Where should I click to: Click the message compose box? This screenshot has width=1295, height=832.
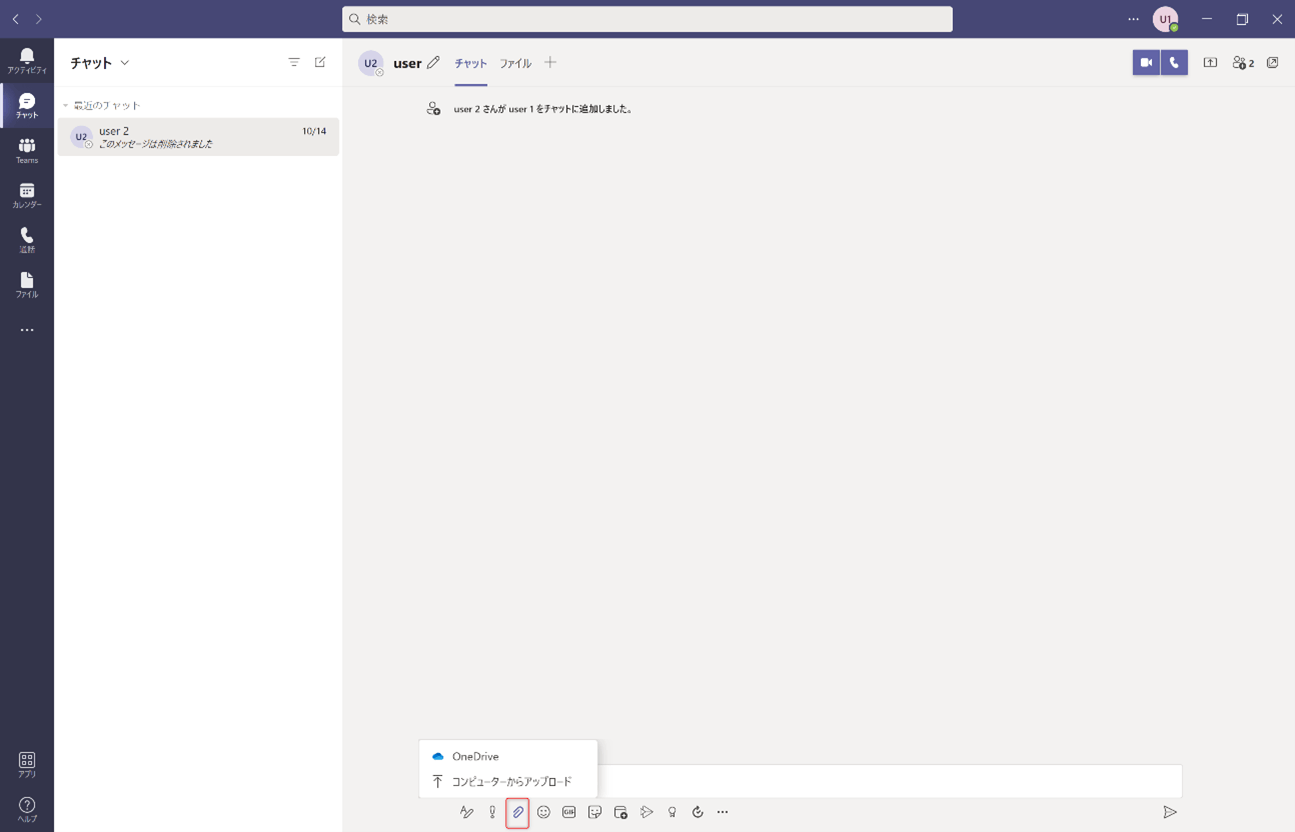(889, 781)
